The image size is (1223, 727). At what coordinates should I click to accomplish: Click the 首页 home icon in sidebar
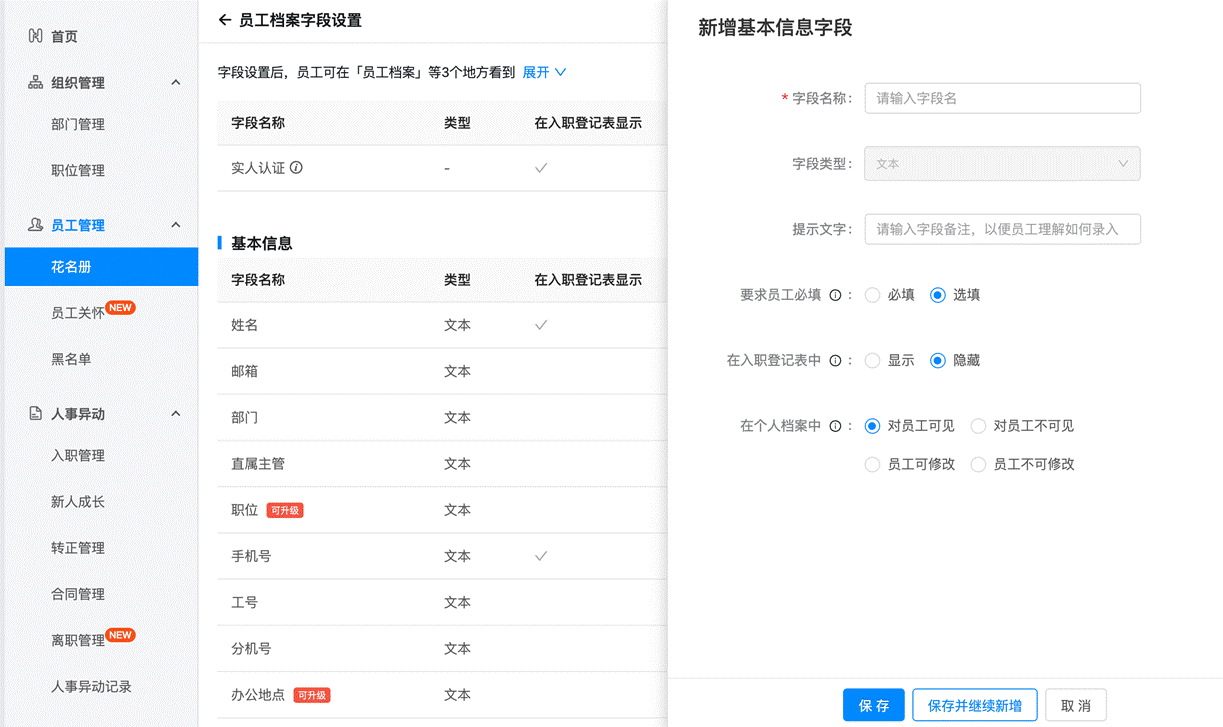point(36,36)
